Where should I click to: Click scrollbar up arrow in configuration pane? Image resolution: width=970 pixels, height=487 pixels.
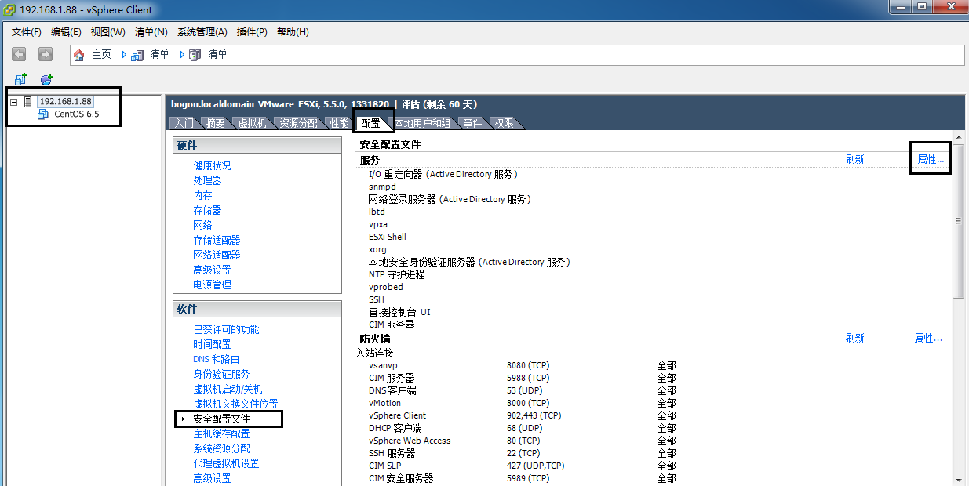coord(959,139)
